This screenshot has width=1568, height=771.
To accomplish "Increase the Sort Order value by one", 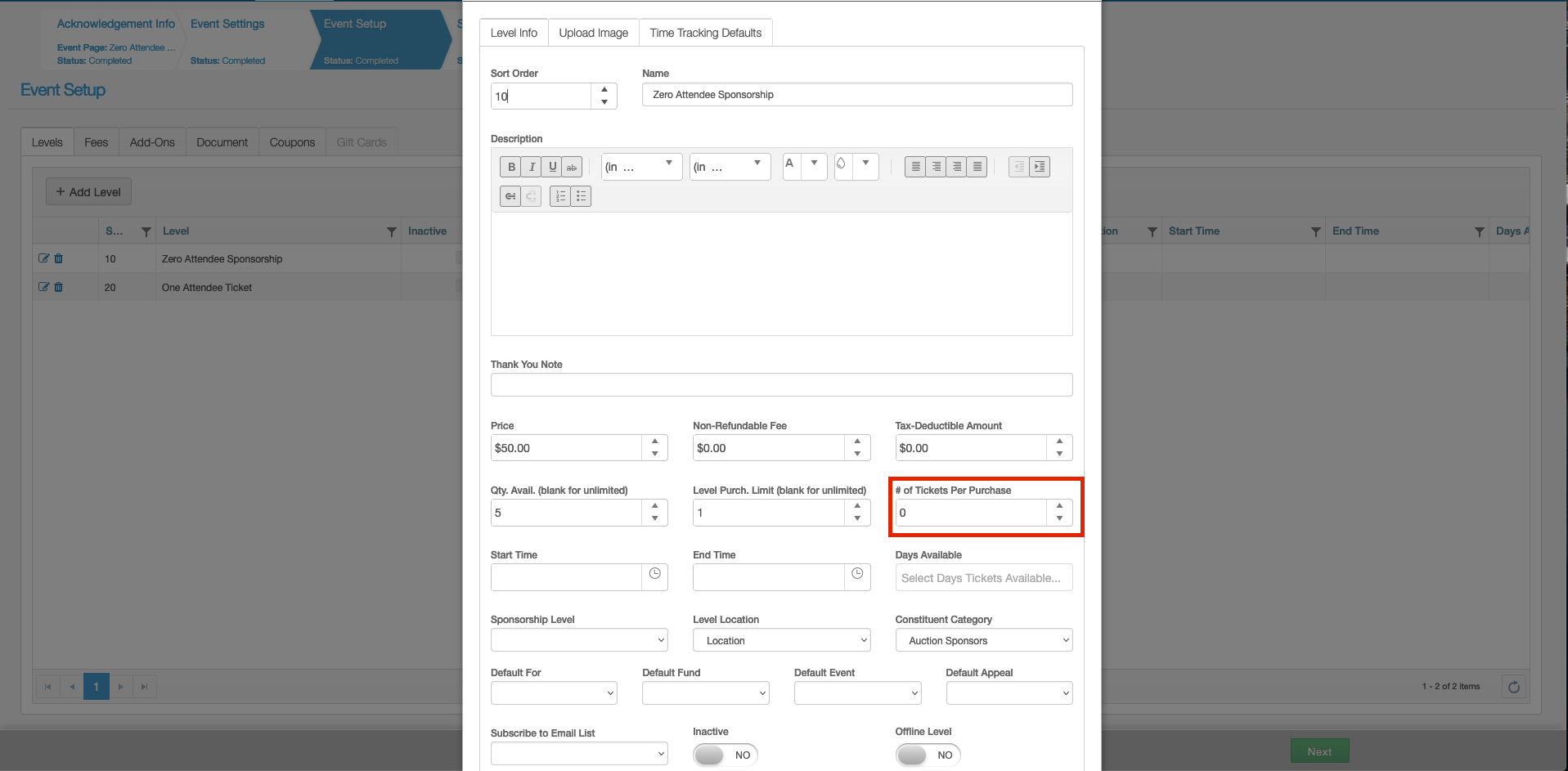I will 604,90.
